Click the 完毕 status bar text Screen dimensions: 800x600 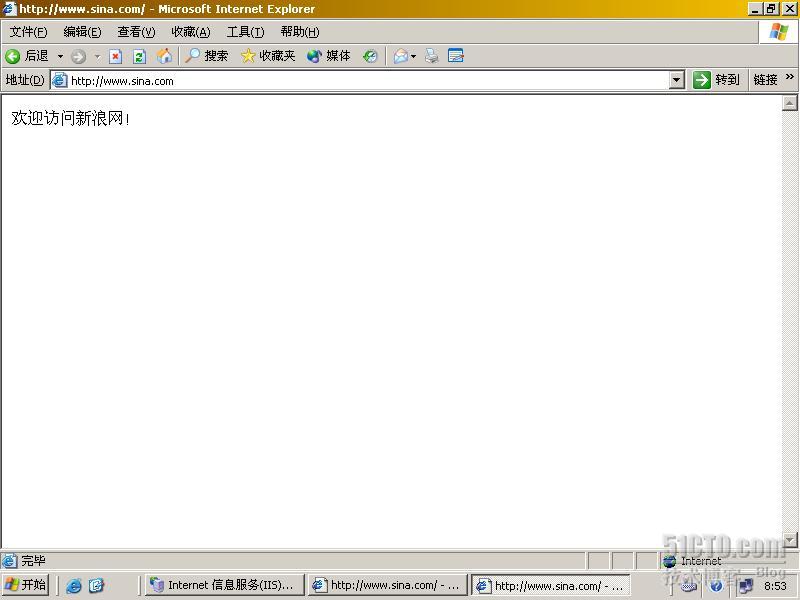[33, 561]
